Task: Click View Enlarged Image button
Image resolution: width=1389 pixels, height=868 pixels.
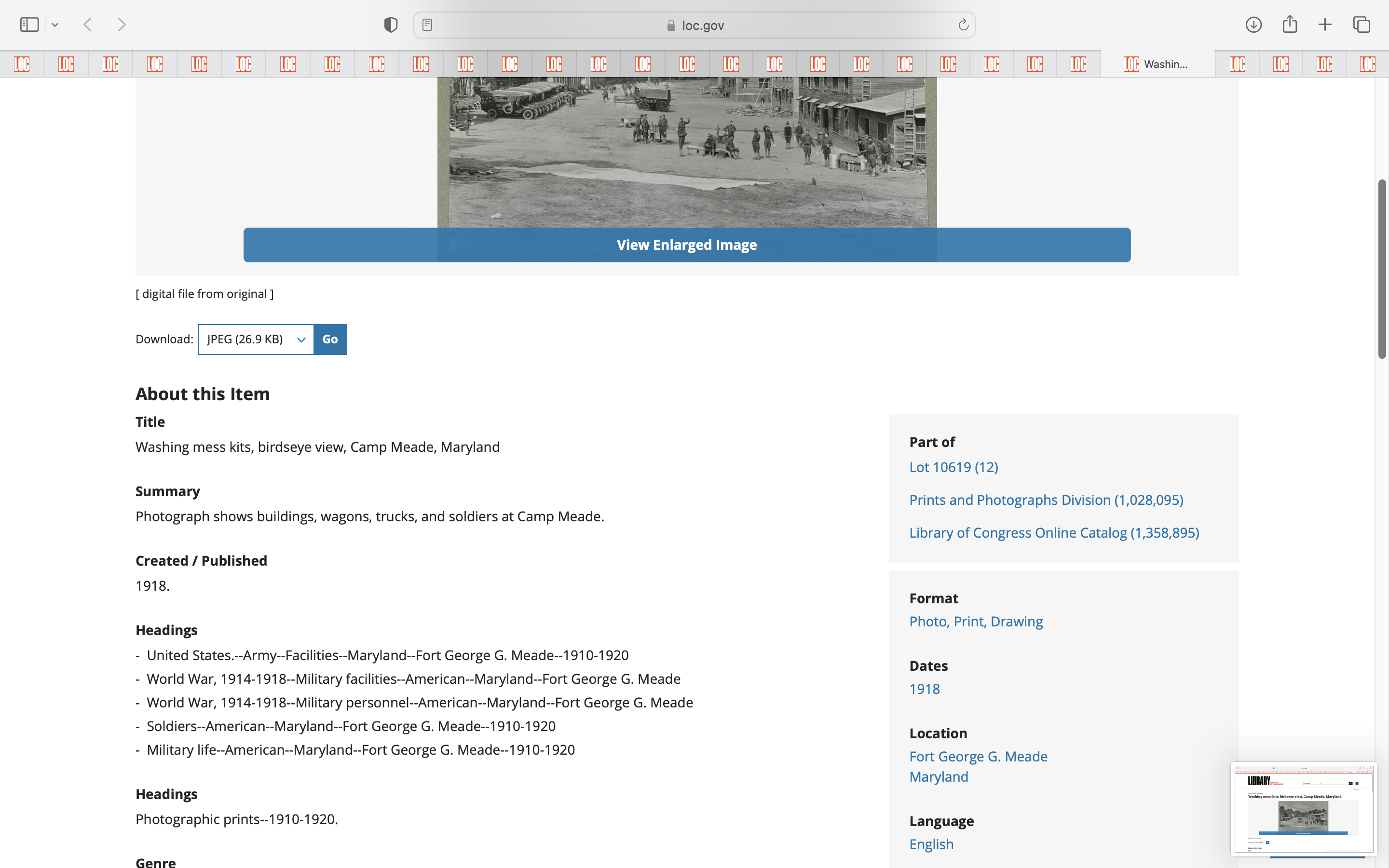Action: click(x=686, y=245)
